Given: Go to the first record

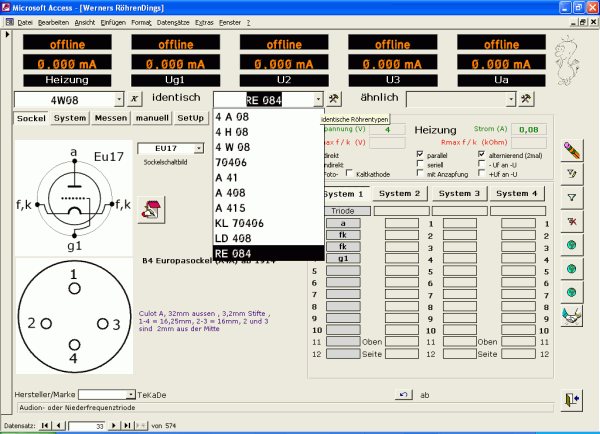Looking at the screenshot, I should tap(45, 426).
